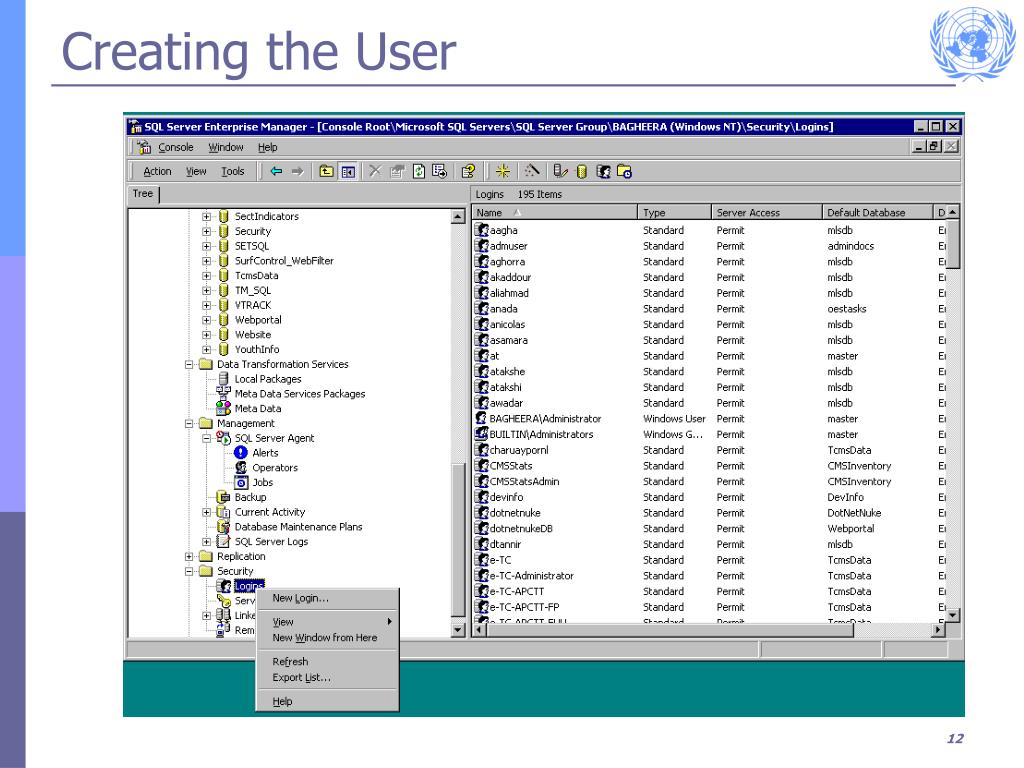Click the New Job toolbar icon
Viewport: 1024px width, 768px height.
pyautogui.click(x=624, y=171)
